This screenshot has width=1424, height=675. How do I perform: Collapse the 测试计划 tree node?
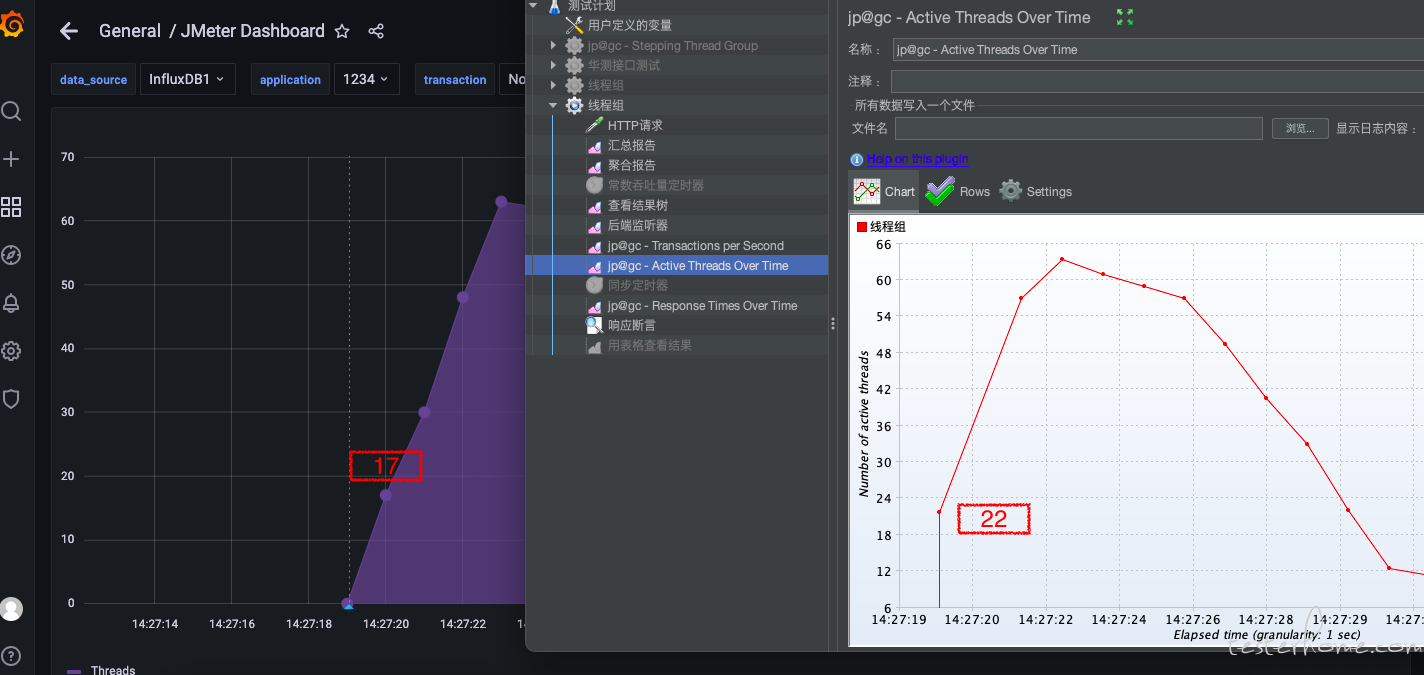pyautogui.click(x=533, y=6)
